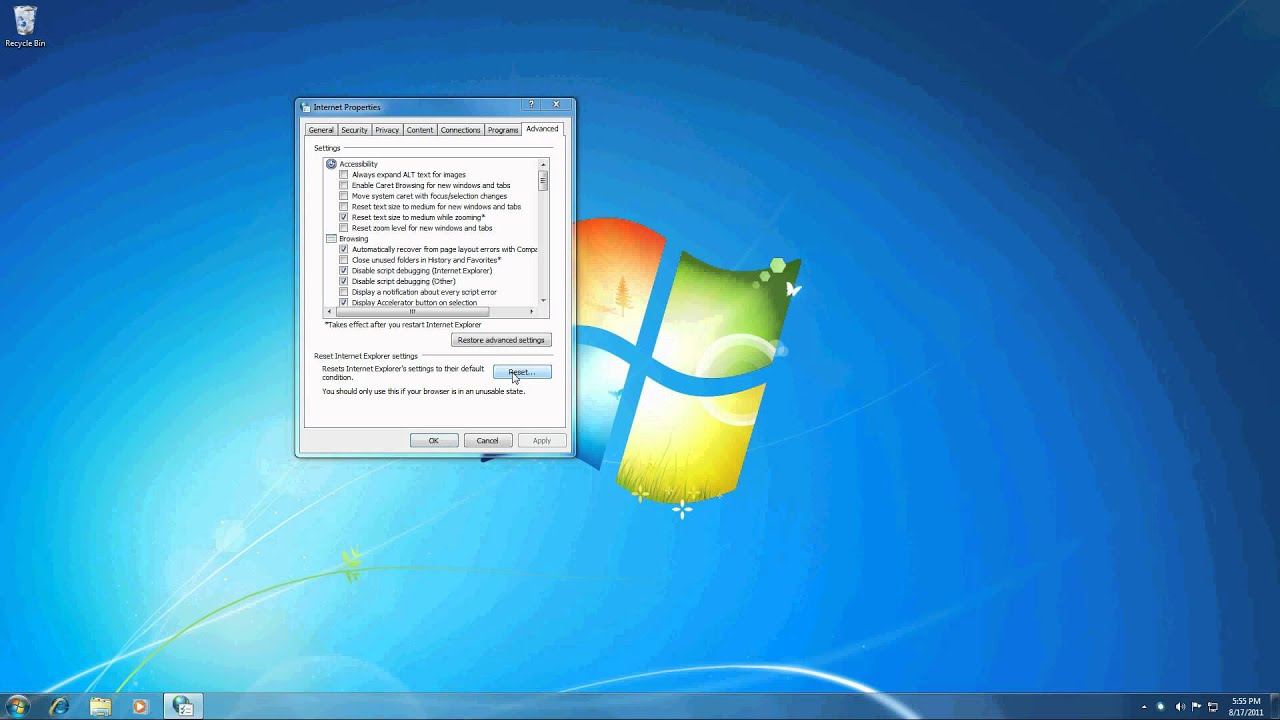Switch to the Programs tab
Screen dimensions: 1280x720
(503, 130)
